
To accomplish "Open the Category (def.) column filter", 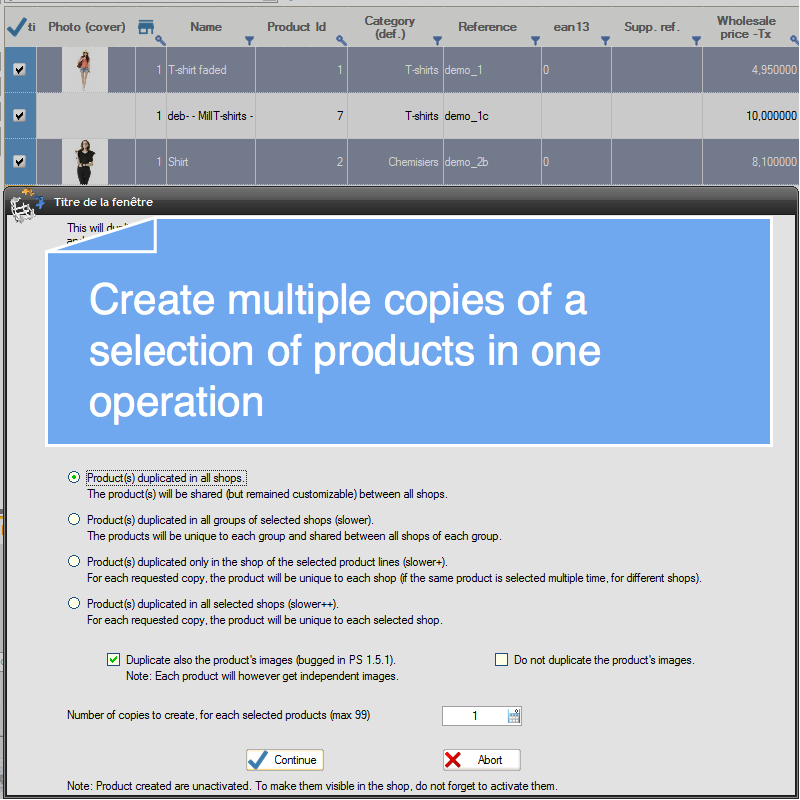I will coord(437,41).
